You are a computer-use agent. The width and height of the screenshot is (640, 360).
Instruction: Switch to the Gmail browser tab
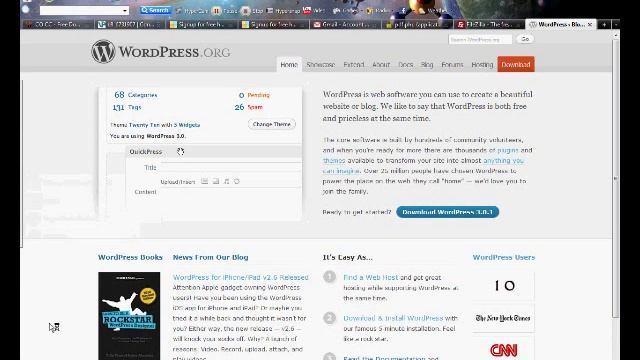(x=345, y=24)
